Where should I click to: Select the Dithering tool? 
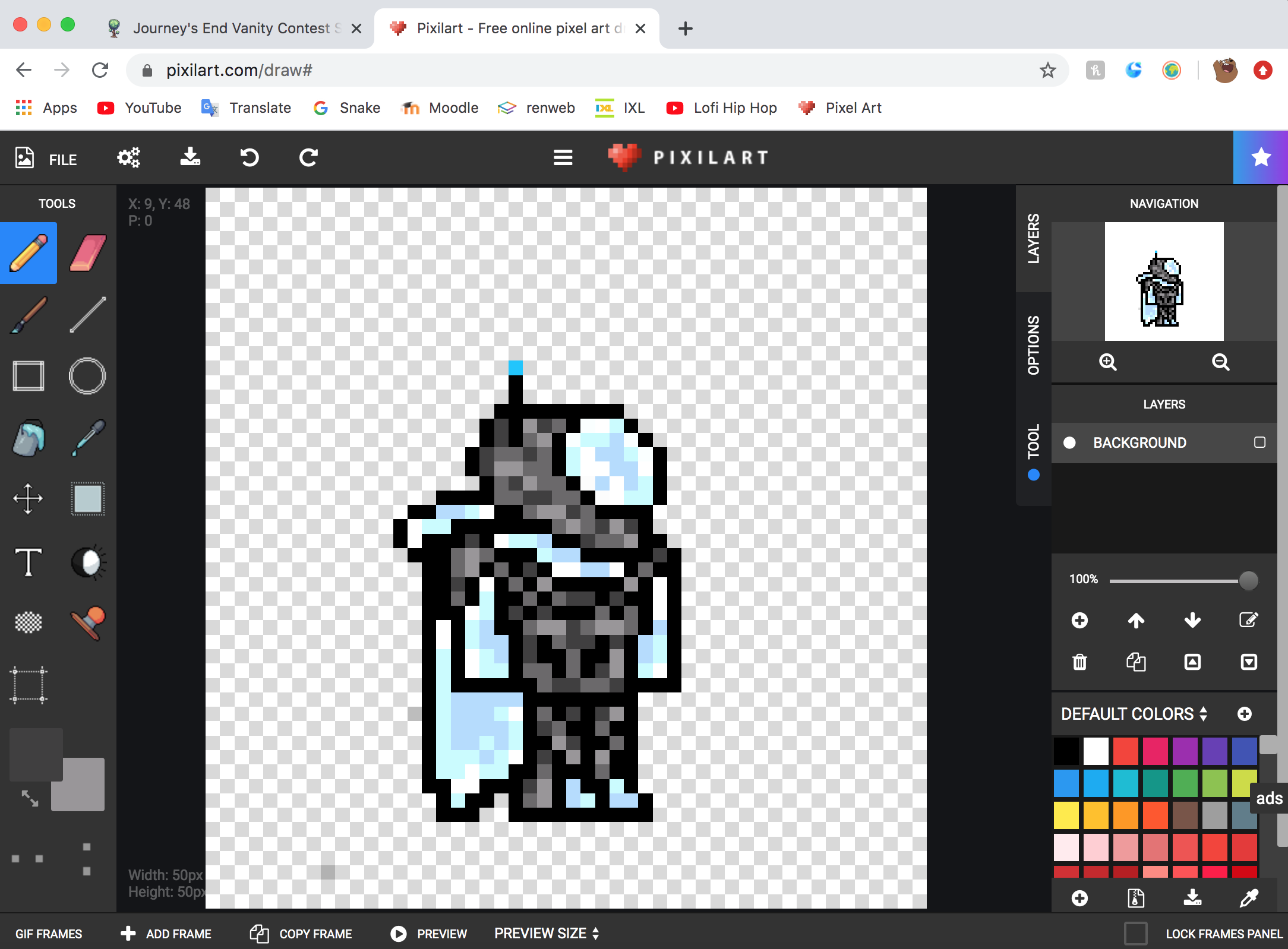click(29, 621)
